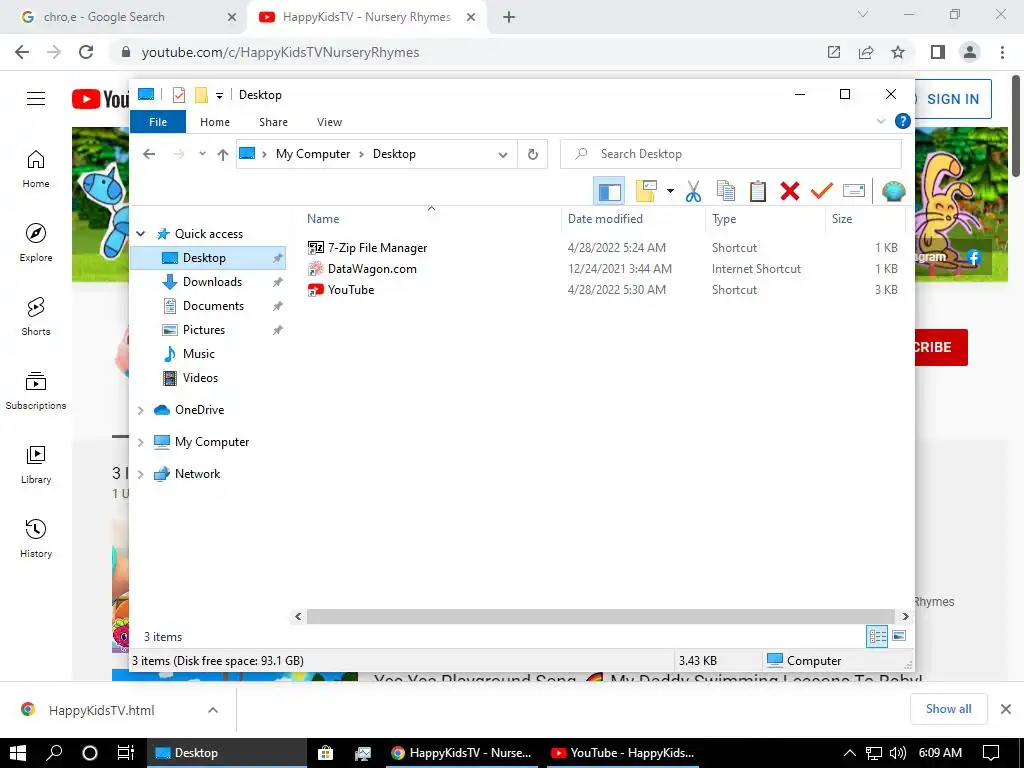1024x768 pixels.
Task: Switch to large thumbnails view icon
Action: [x=899, y=636]
